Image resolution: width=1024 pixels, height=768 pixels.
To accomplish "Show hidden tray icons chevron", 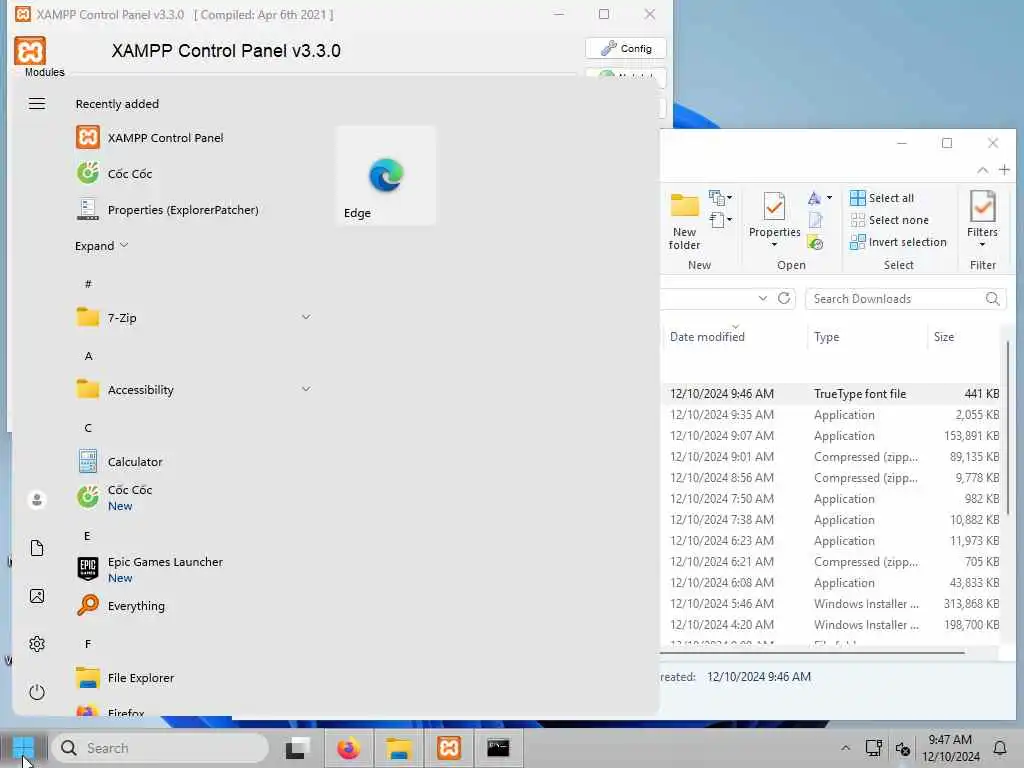I will (x=845, y=748).
